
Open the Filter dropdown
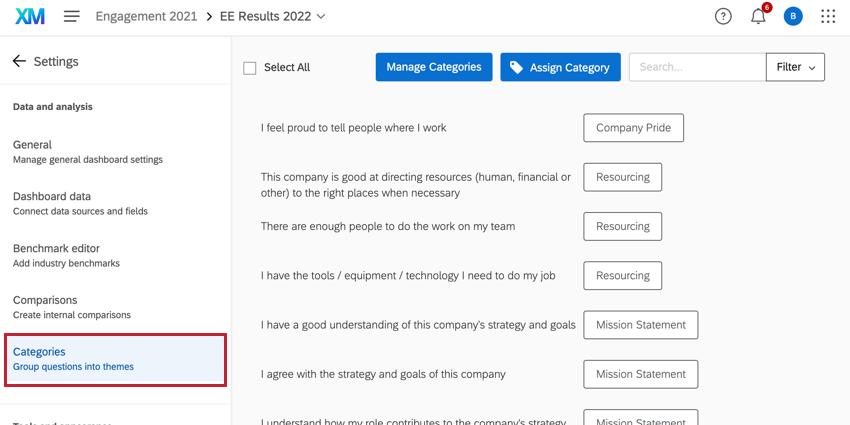click(795, 67)
